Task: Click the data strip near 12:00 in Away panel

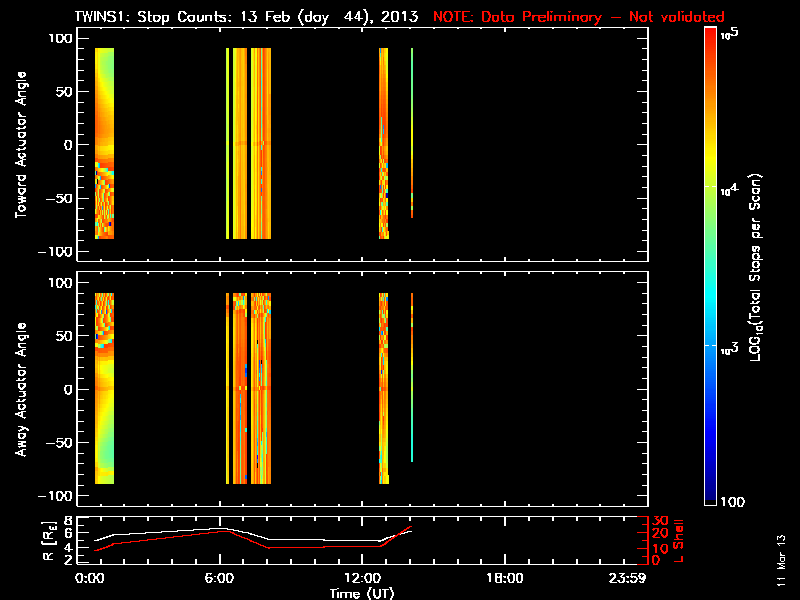Action: click(383, 388)
